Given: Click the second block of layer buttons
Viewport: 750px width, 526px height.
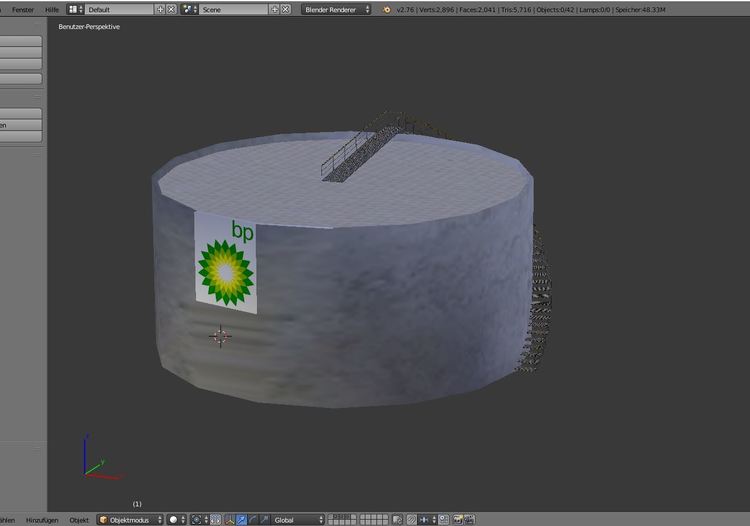Looking at the screenshot, I should [x=374, y=520].
